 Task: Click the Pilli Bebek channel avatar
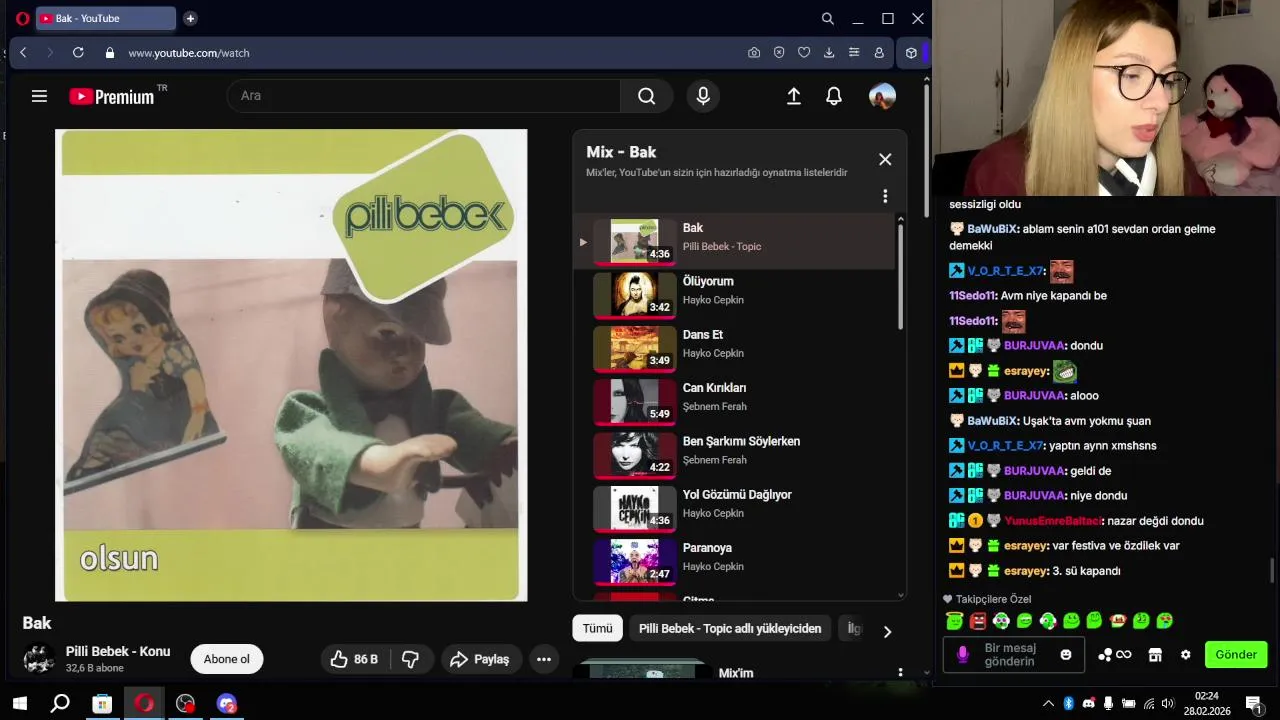[x=39, y=659]
